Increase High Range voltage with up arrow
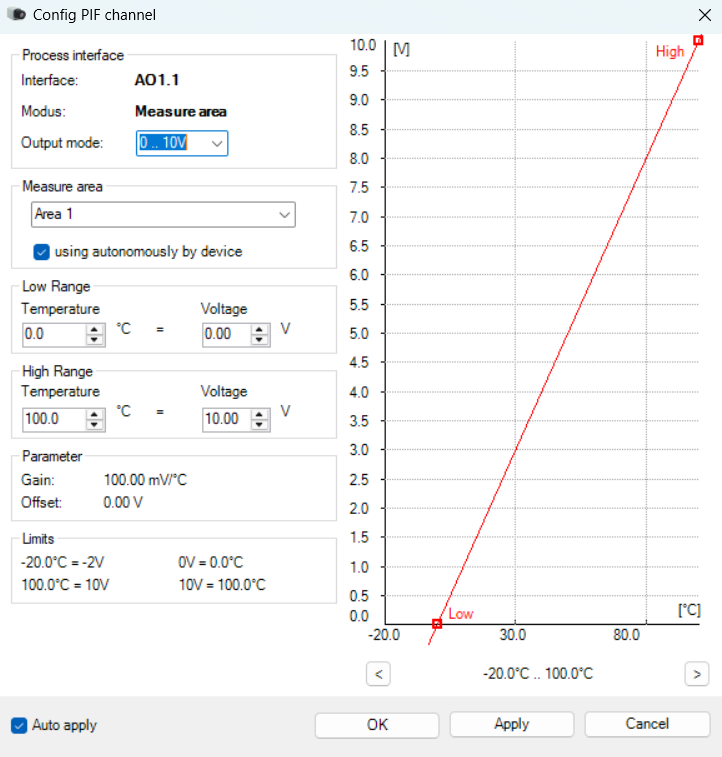Image resolution: width=722 pixels, height=757 pixels. tap(260, 414)
